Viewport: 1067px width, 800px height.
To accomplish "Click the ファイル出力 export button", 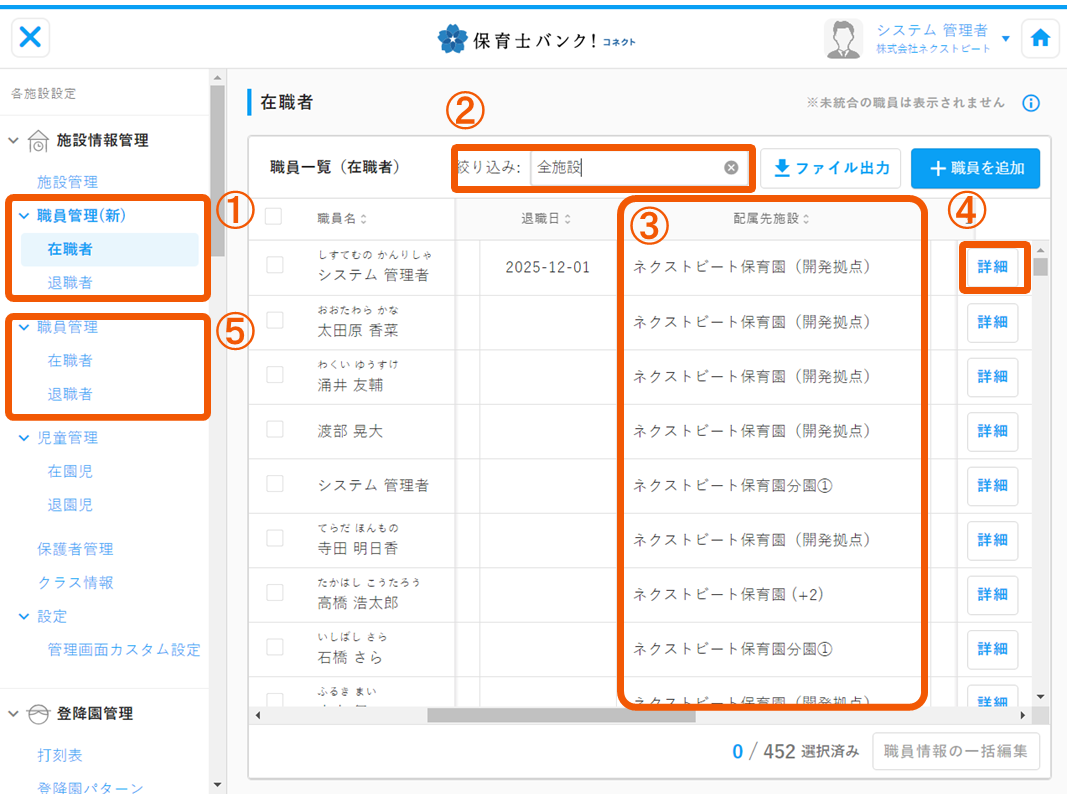I will click(831, 168).
